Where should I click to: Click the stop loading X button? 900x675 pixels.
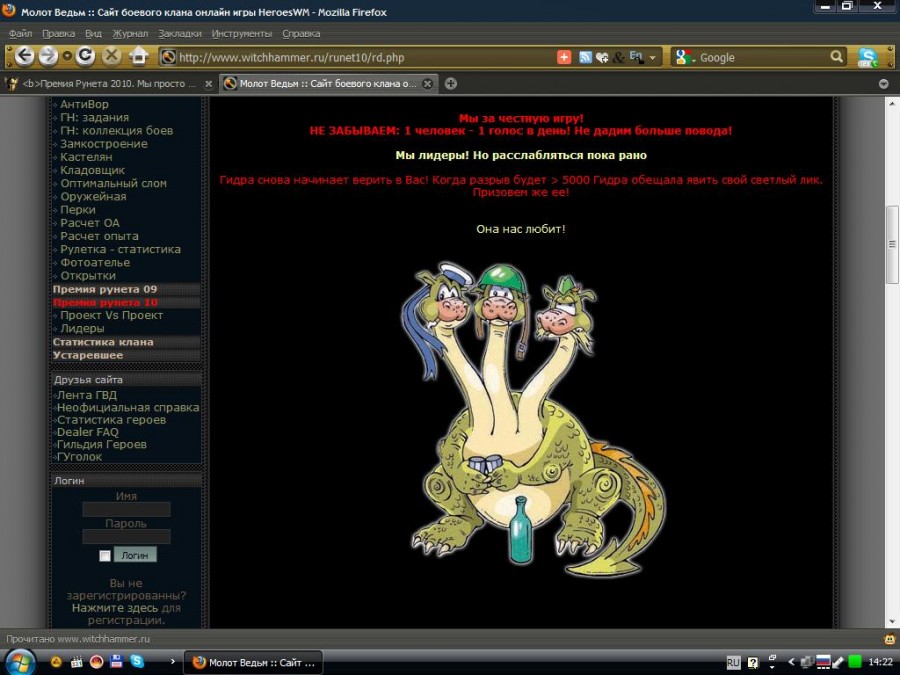(x=111, y=56)
